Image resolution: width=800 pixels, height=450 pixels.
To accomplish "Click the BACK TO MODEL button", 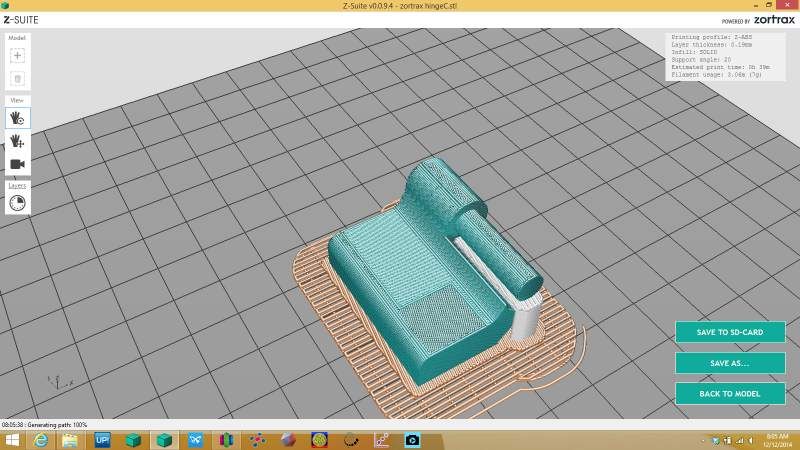I will [x=730, y=394].
